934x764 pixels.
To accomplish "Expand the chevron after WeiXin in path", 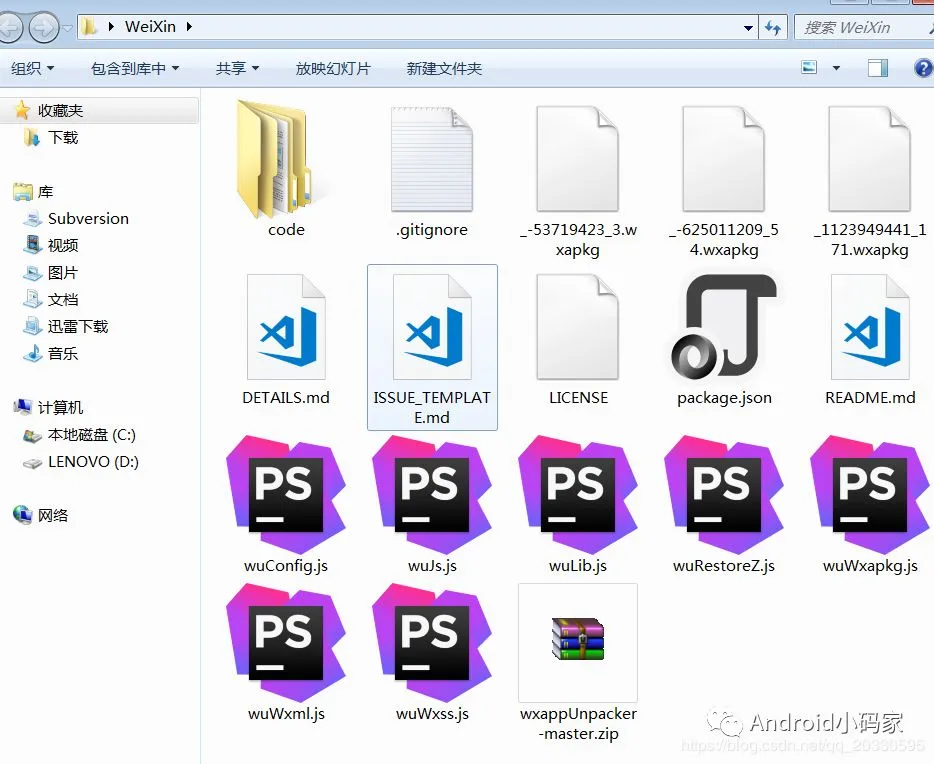I will [x=189, y=27].
